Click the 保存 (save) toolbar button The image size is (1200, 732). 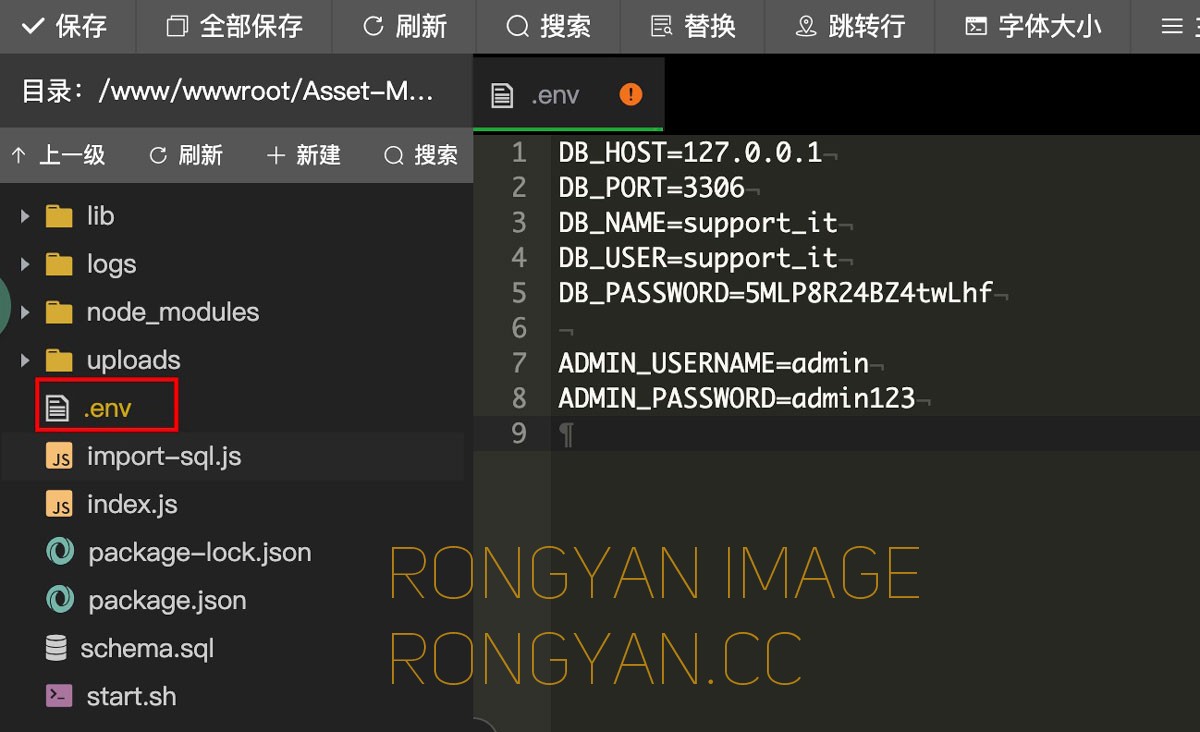[64, 26]
